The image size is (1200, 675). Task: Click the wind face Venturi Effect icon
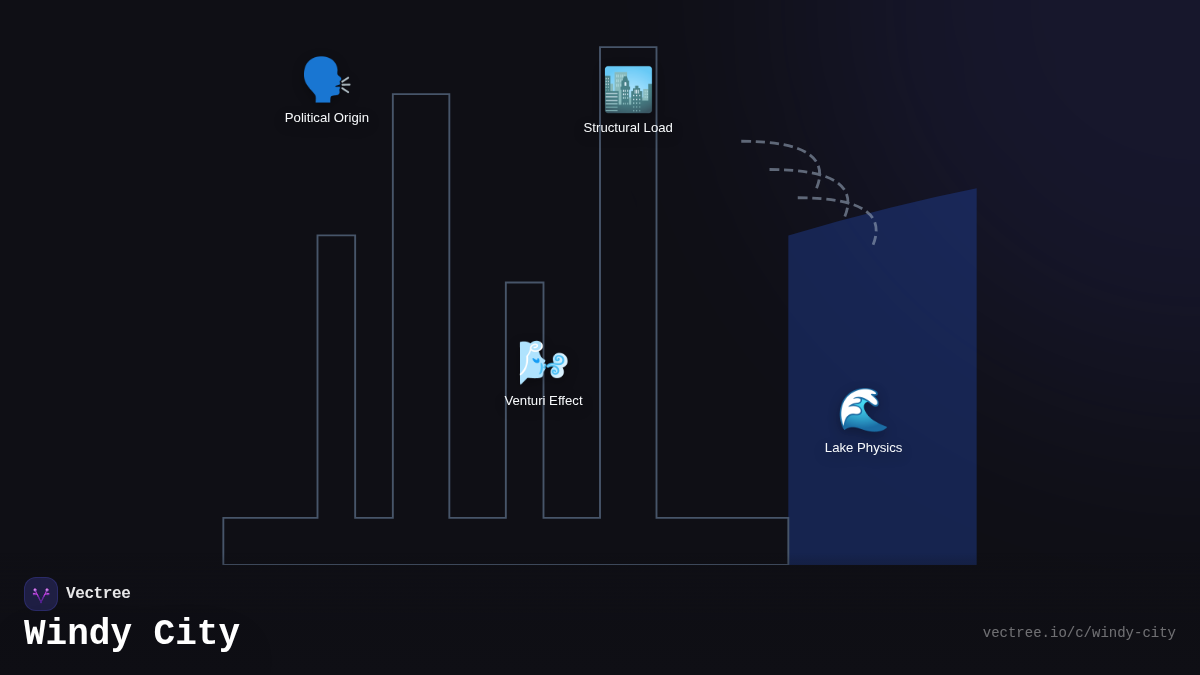(x=543, y=362)
